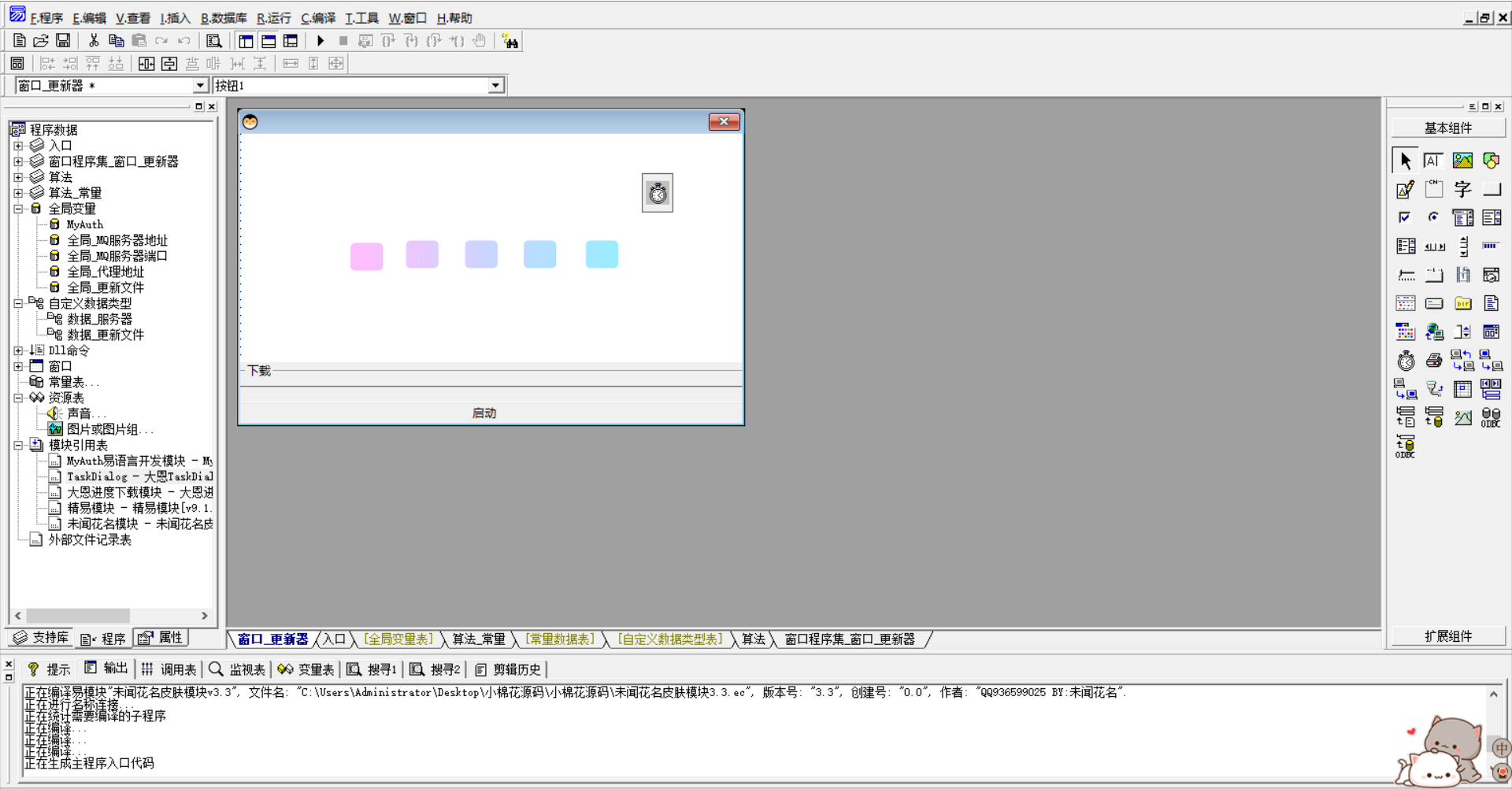Switch to the [全局变量表] tab

(x=398, y=639)
